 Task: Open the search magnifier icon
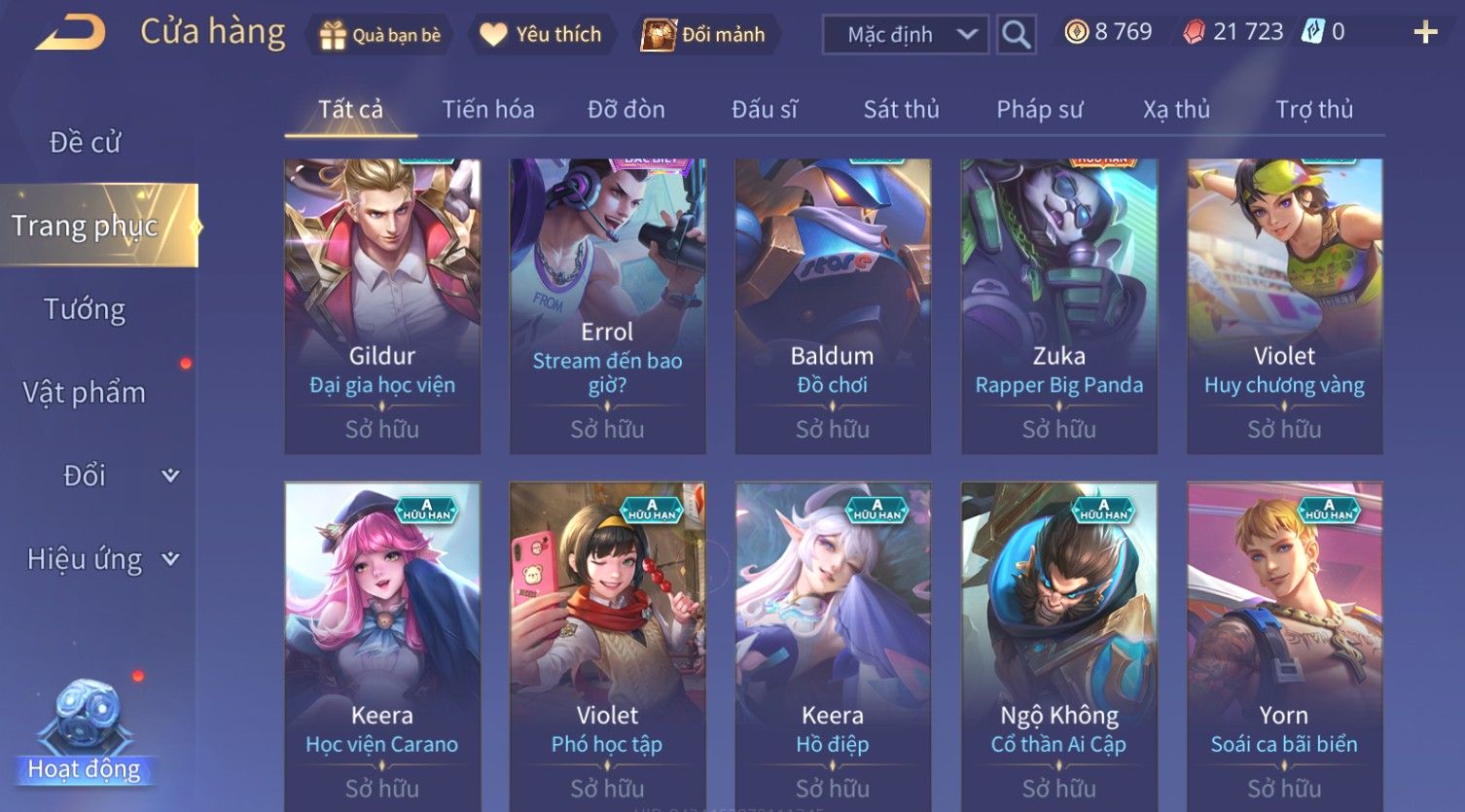[x=1016, y=35]
